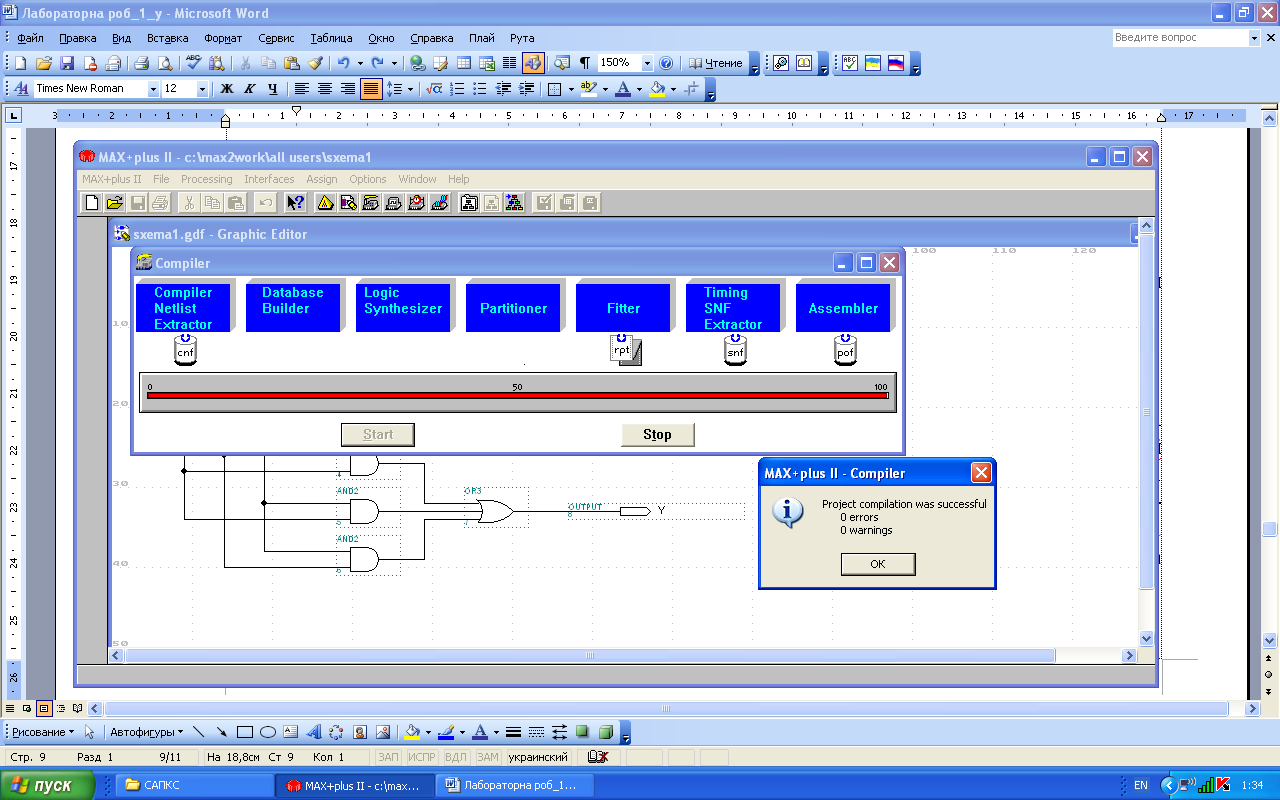Switch to MAX+plus II taskbar button

pyautogui.click(x=355, y=785)
